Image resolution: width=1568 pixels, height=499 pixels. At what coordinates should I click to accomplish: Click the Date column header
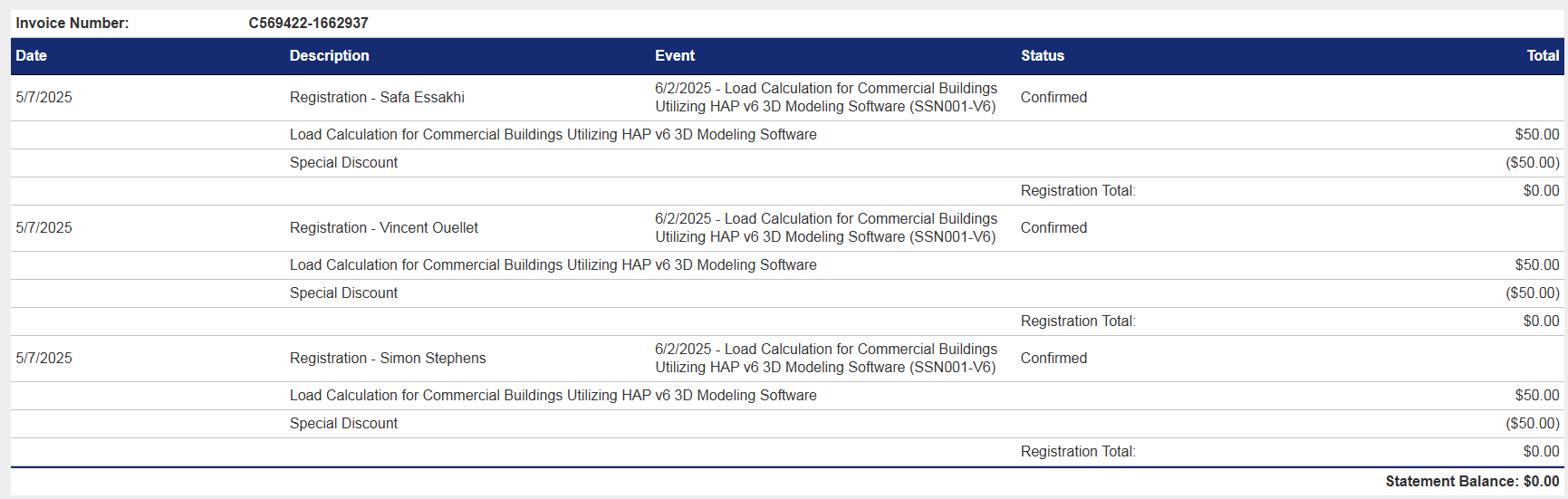coord(31,56)
